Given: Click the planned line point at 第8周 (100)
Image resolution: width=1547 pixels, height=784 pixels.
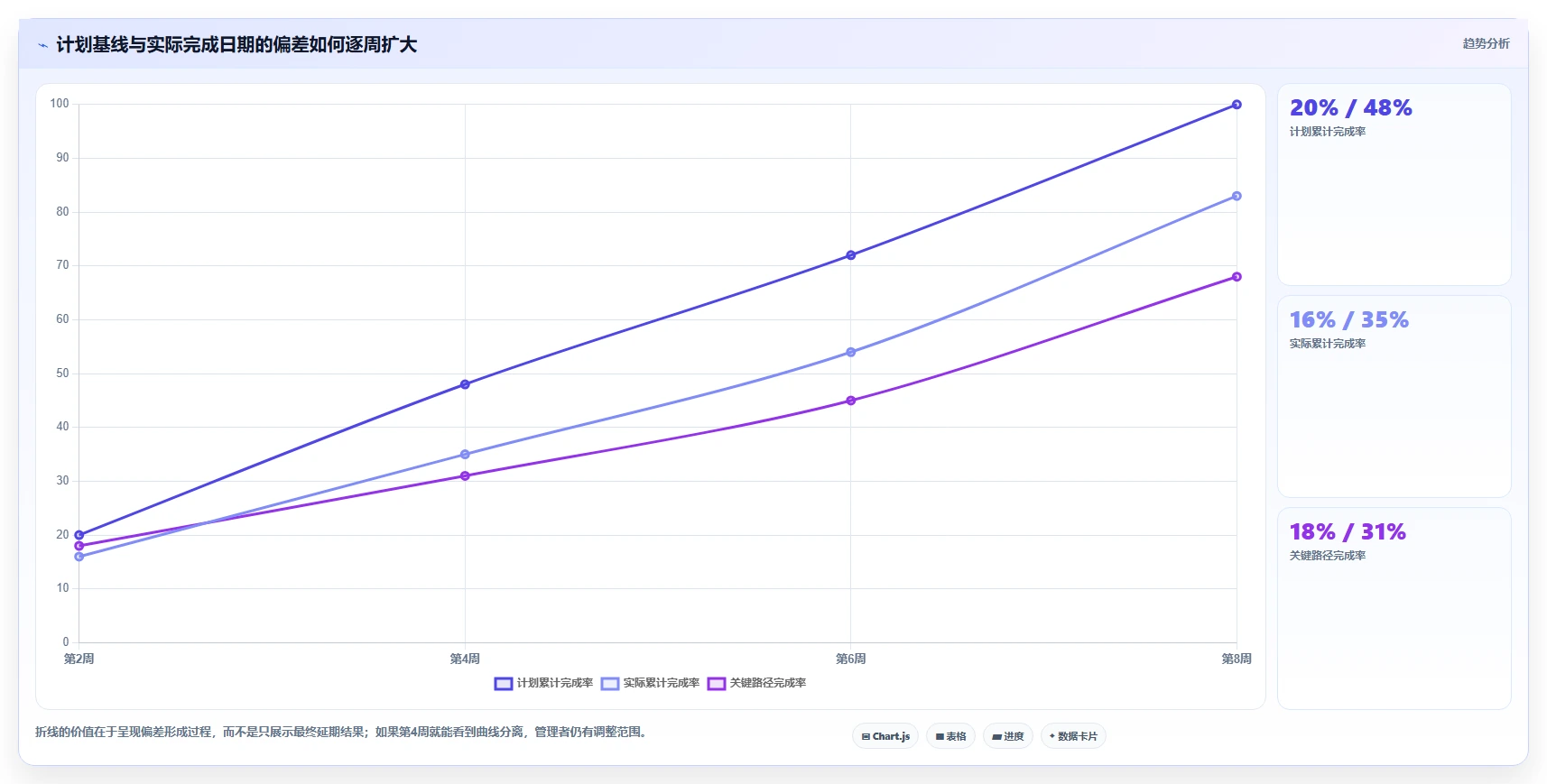Looking at the screenshot, I should [x=1237, y=105].
